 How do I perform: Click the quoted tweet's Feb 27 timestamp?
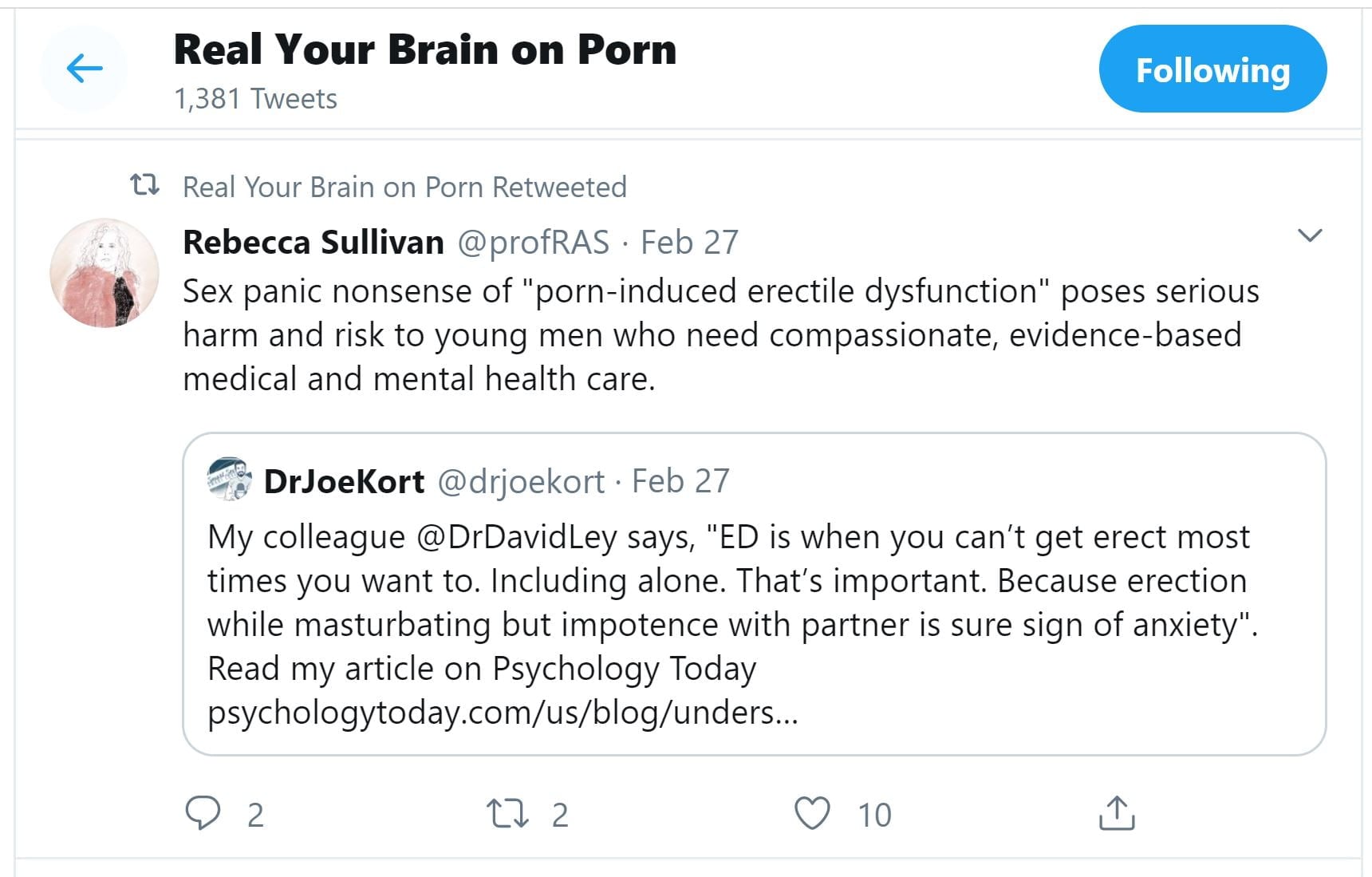680,481
